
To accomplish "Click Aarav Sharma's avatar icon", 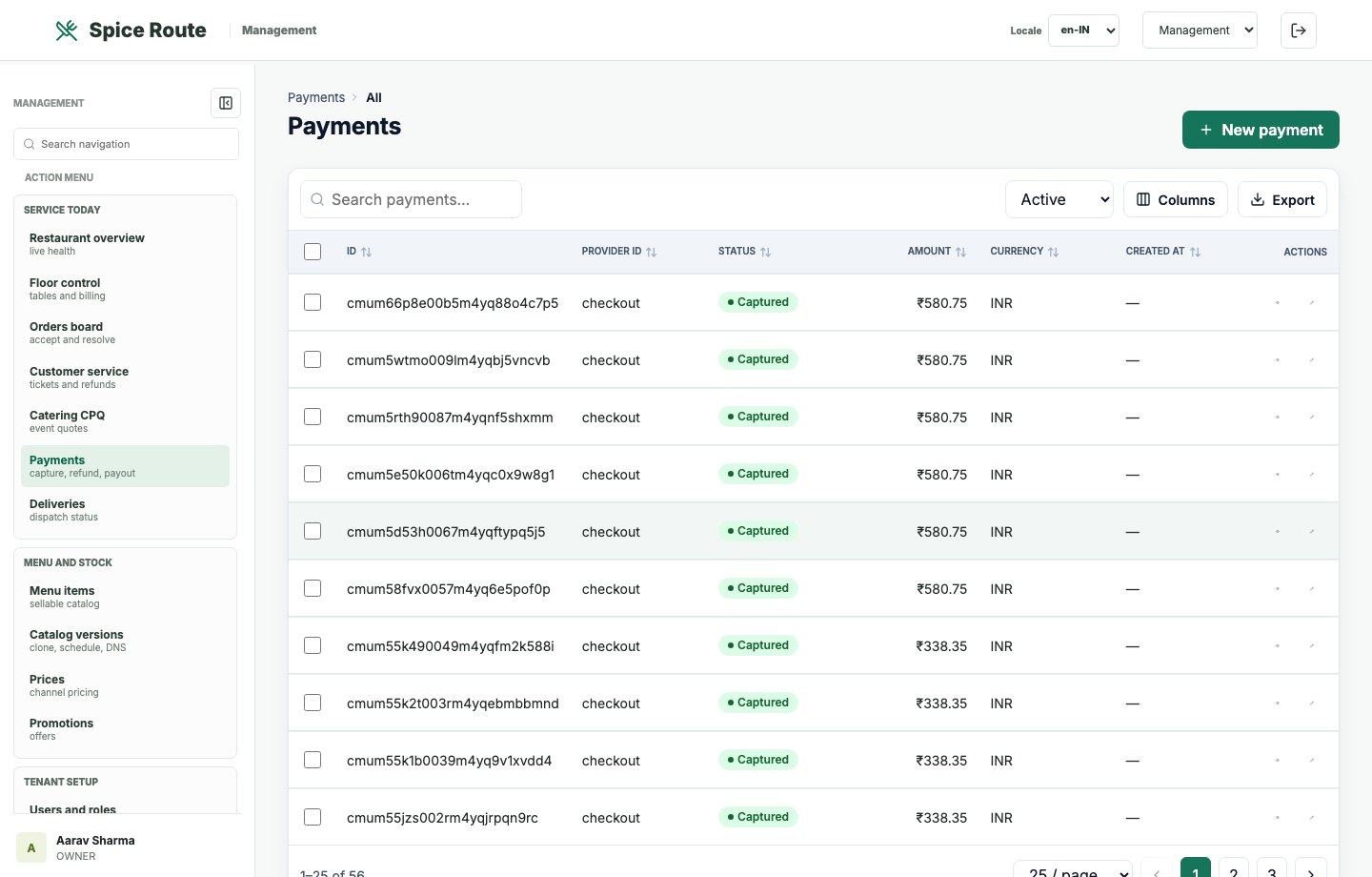I will [31, 847].
